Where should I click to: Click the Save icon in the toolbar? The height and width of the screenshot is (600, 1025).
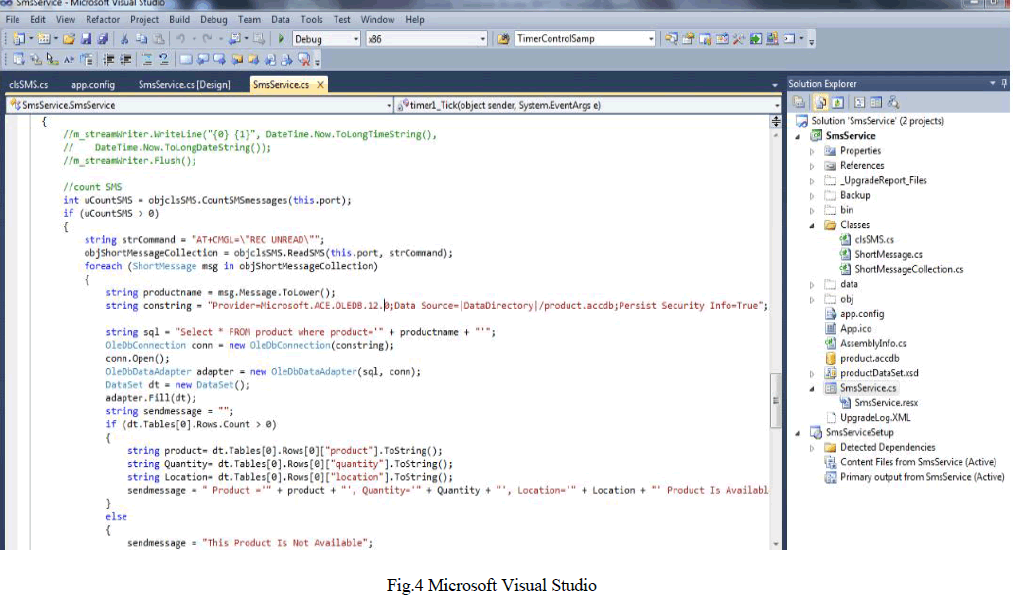tap(86, 39)
